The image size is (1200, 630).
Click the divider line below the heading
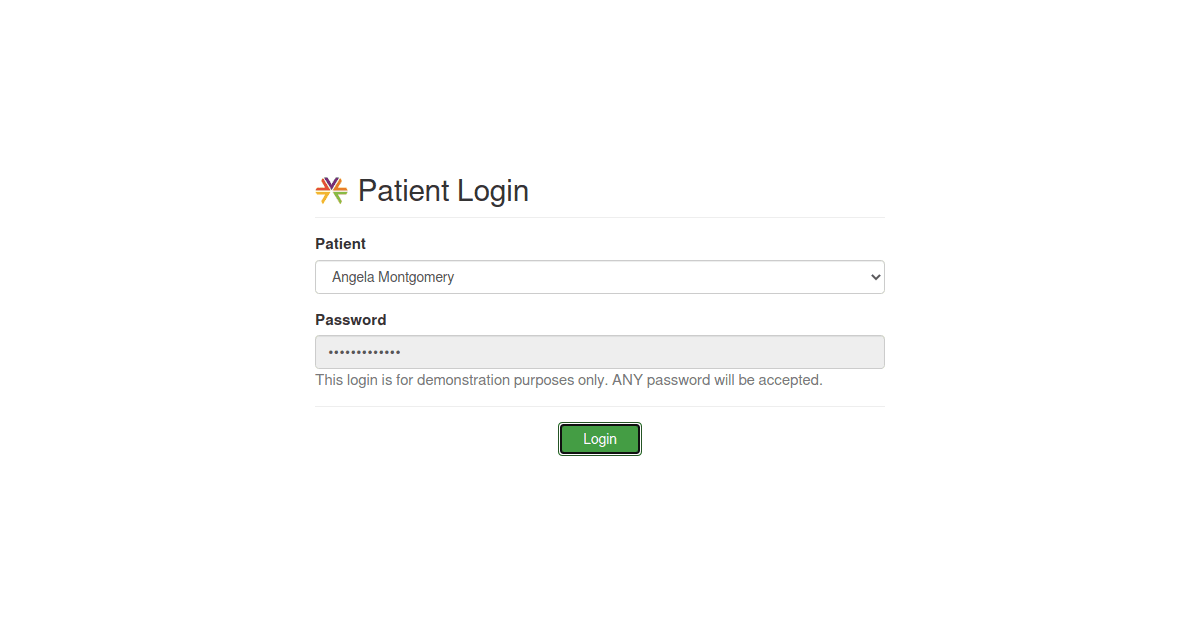click(600, 217)
